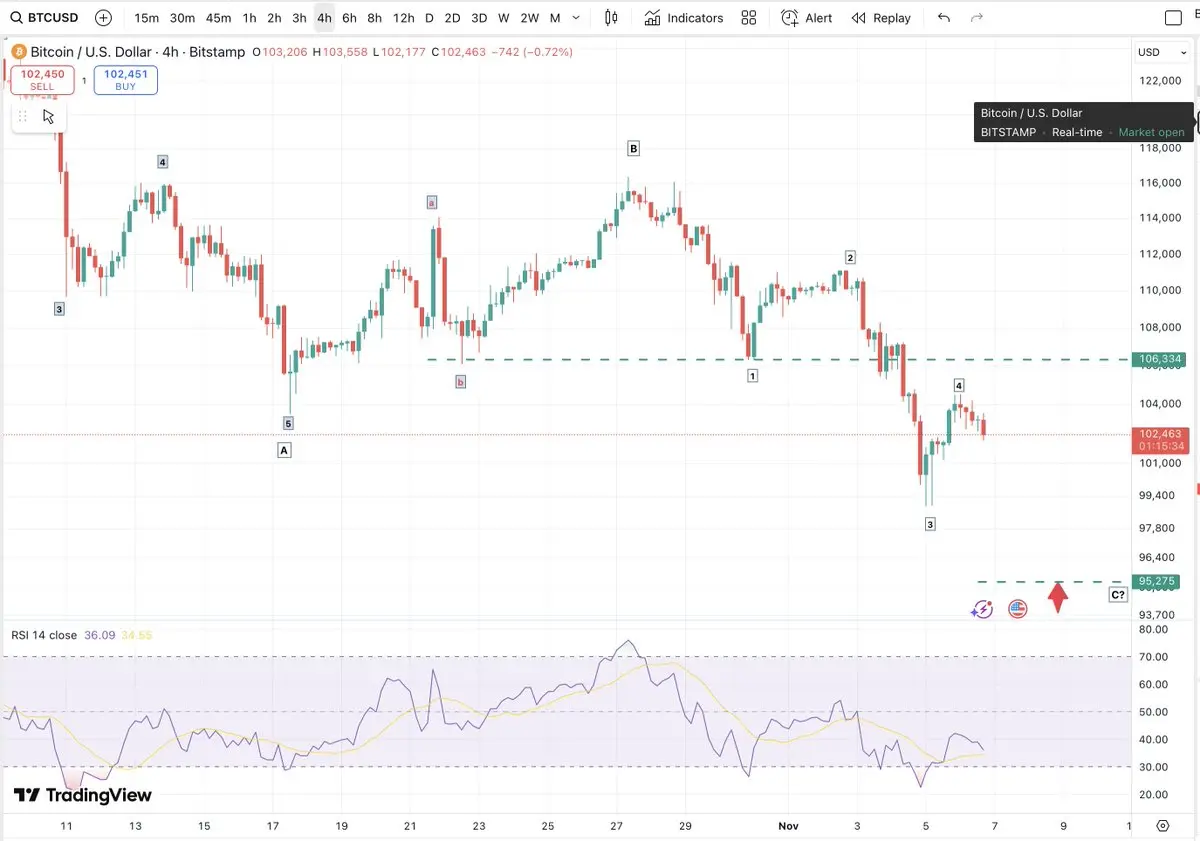Switch chart to 2D interval
This screenshot has width=1200, height=841.
click(452, 18)
